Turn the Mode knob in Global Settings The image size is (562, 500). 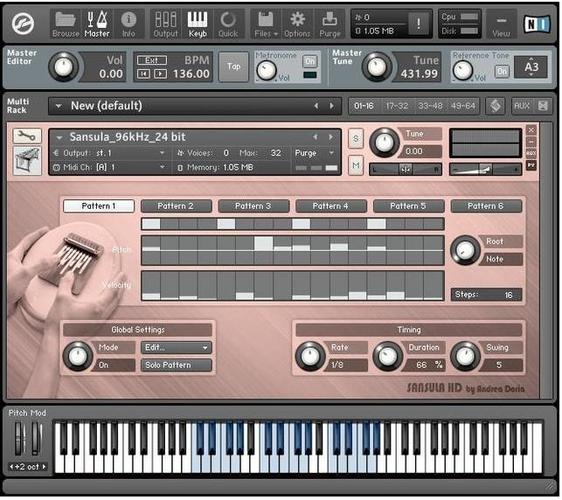click(x=78, y=356)
